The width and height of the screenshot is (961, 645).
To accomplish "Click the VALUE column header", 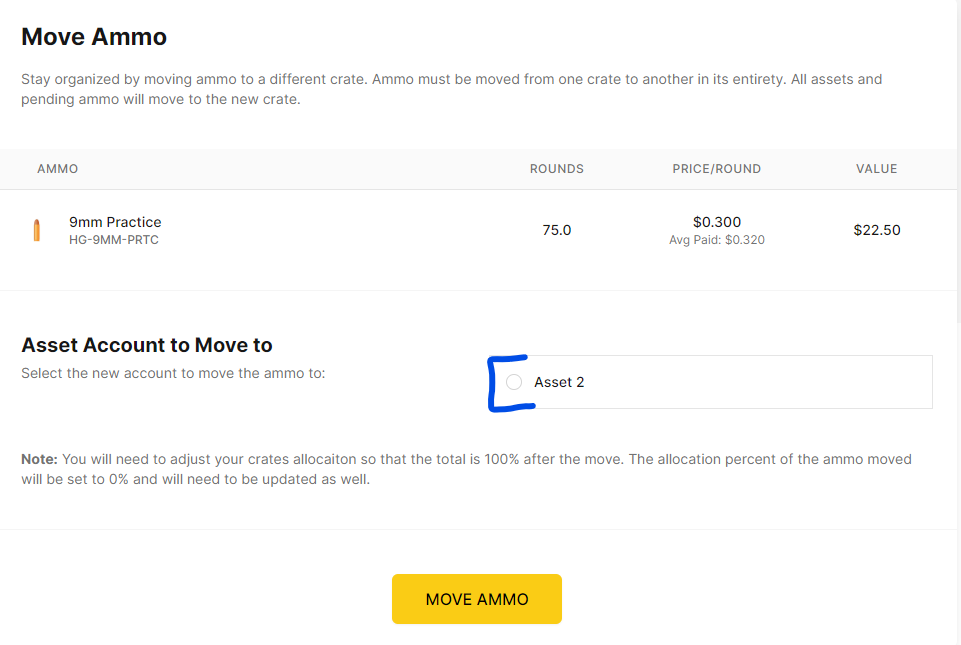I will [x=876, y=169].
